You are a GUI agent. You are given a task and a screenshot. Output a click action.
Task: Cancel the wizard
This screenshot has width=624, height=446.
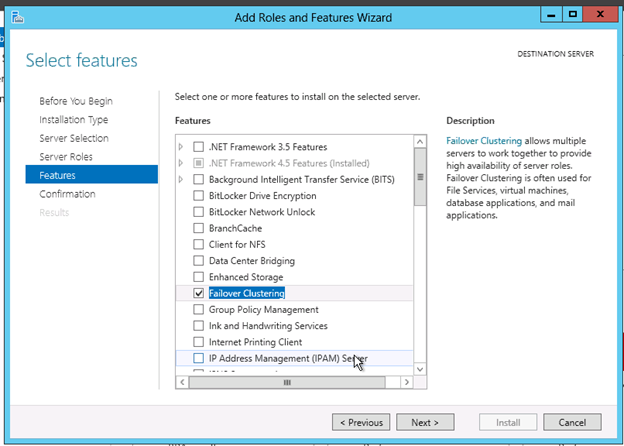[x=572, y=422]
